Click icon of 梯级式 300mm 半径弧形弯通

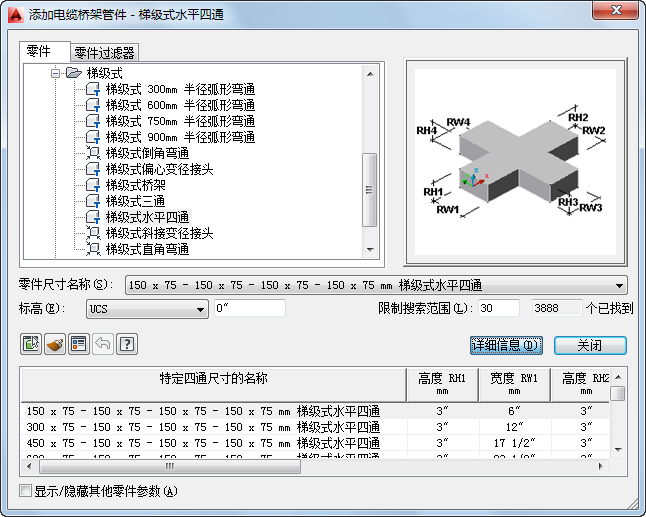[x=93, y=89]
